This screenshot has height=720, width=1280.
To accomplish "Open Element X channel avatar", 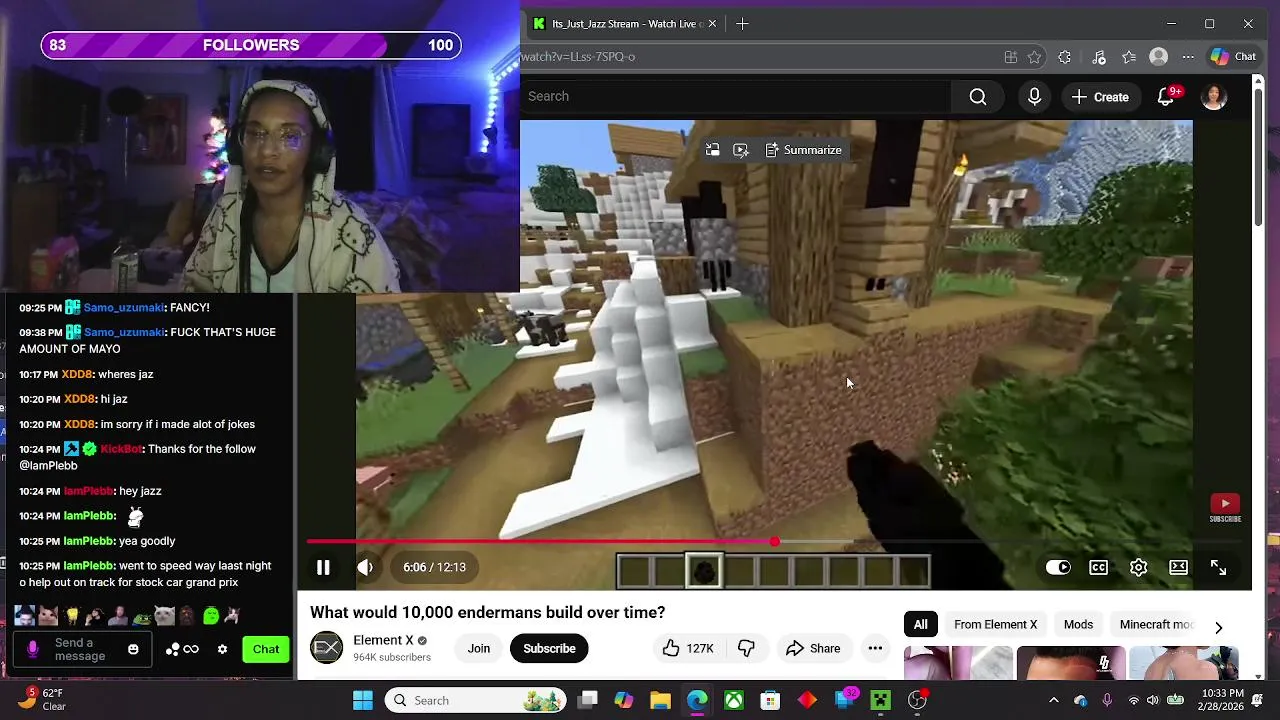I will [327, 648].
